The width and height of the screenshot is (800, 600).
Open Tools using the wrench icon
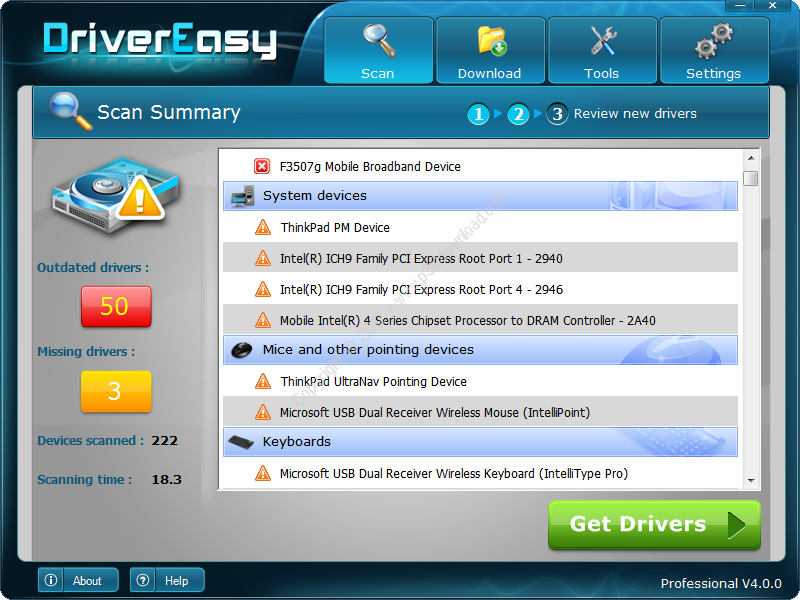(602, 40)
